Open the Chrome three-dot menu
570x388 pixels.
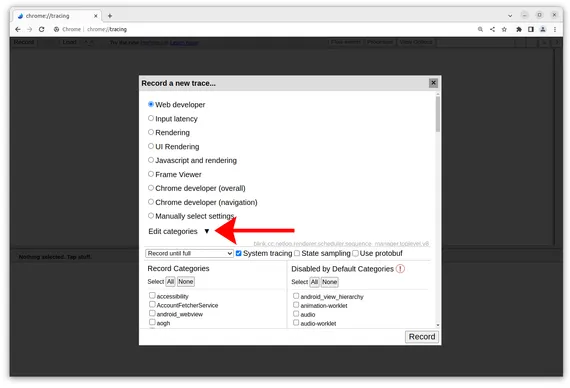[555, 29]
